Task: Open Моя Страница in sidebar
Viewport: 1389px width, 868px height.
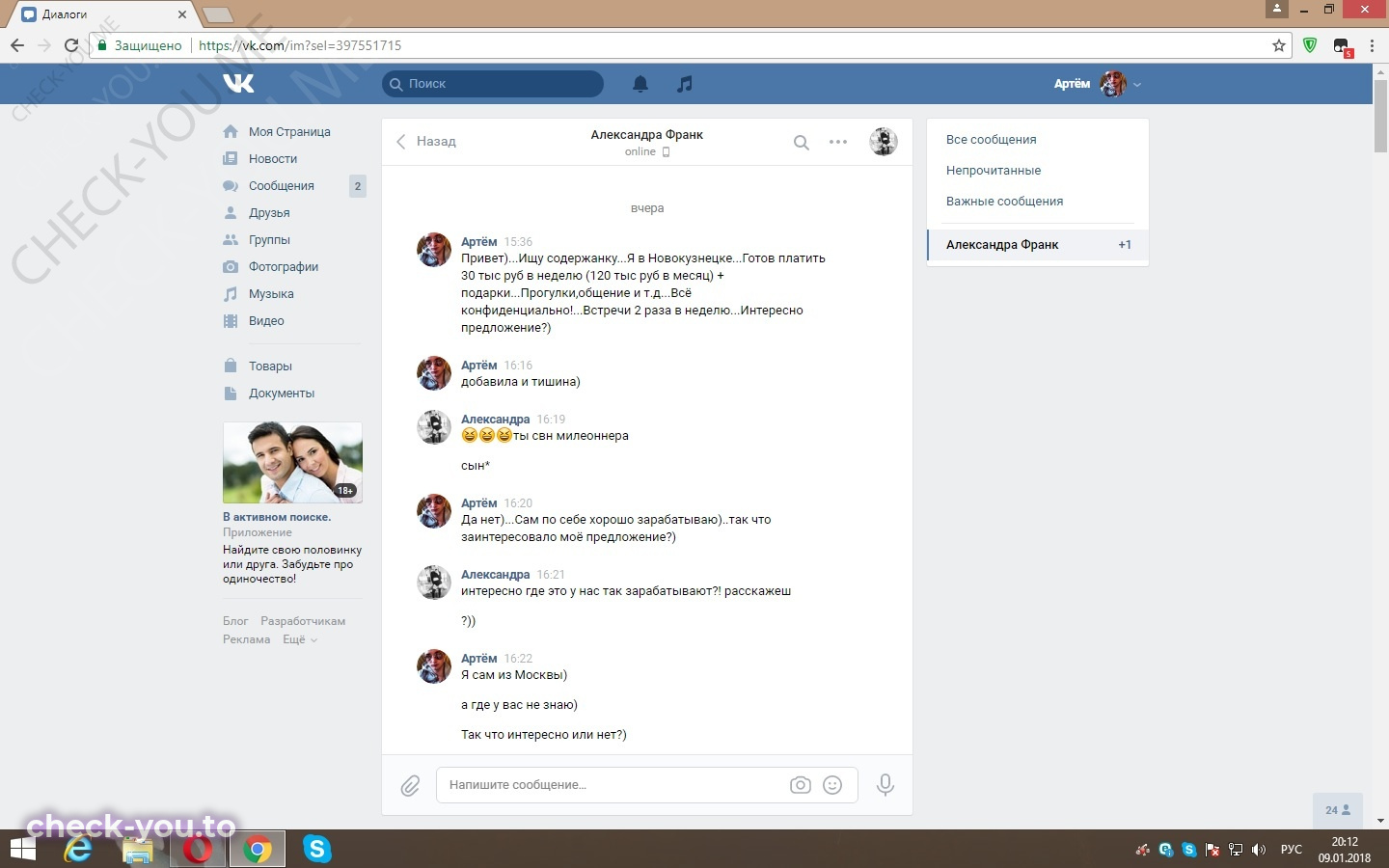Action: 289,132
